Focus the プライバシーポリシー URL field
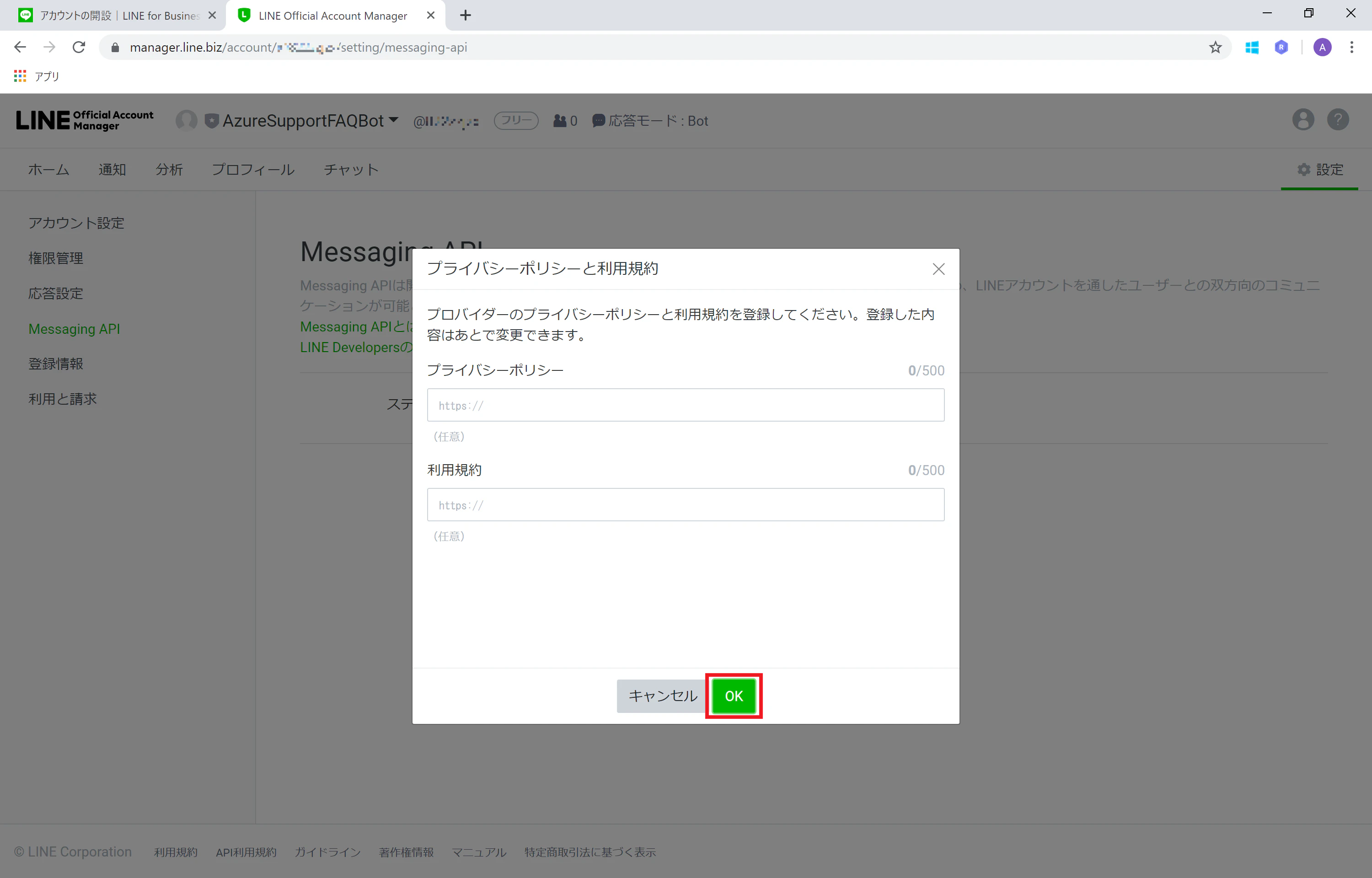 pos(686,405)
